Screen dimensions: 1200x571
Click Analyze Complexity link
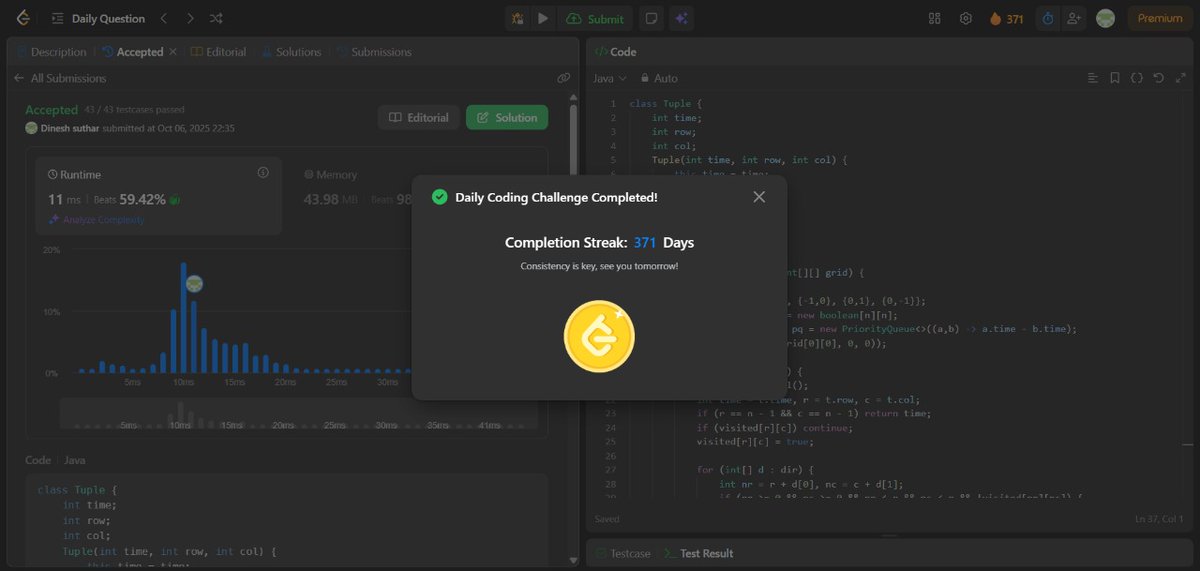click(95, 219)
